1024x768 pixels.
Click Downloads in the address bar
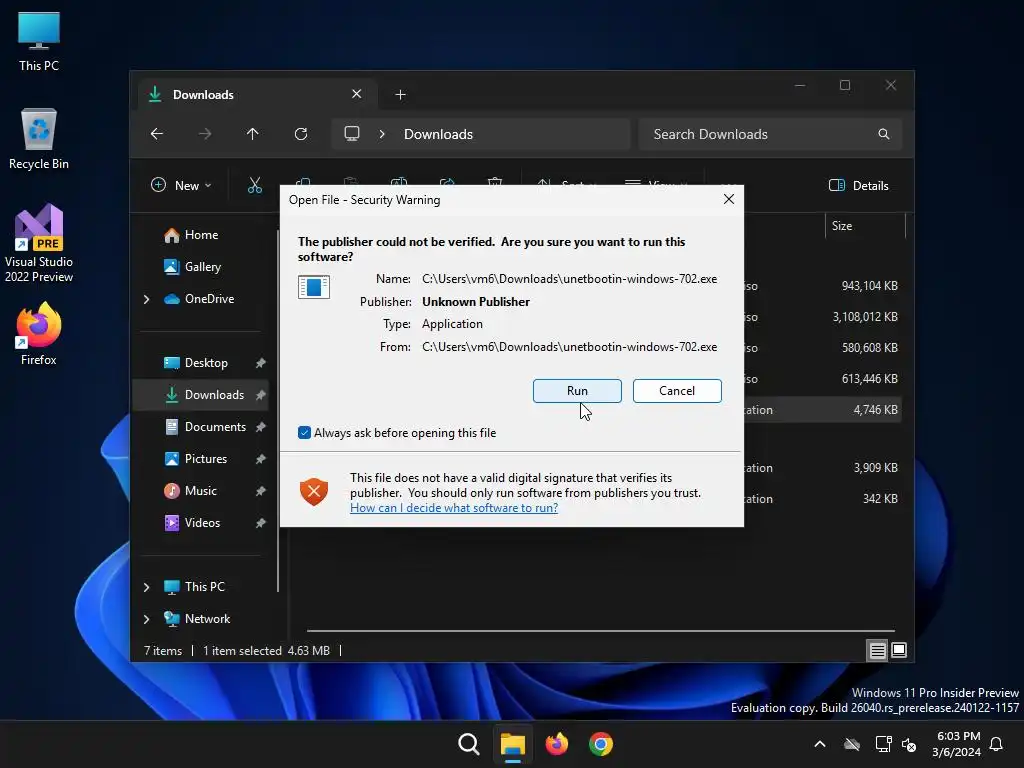click(x=438, y=134)
